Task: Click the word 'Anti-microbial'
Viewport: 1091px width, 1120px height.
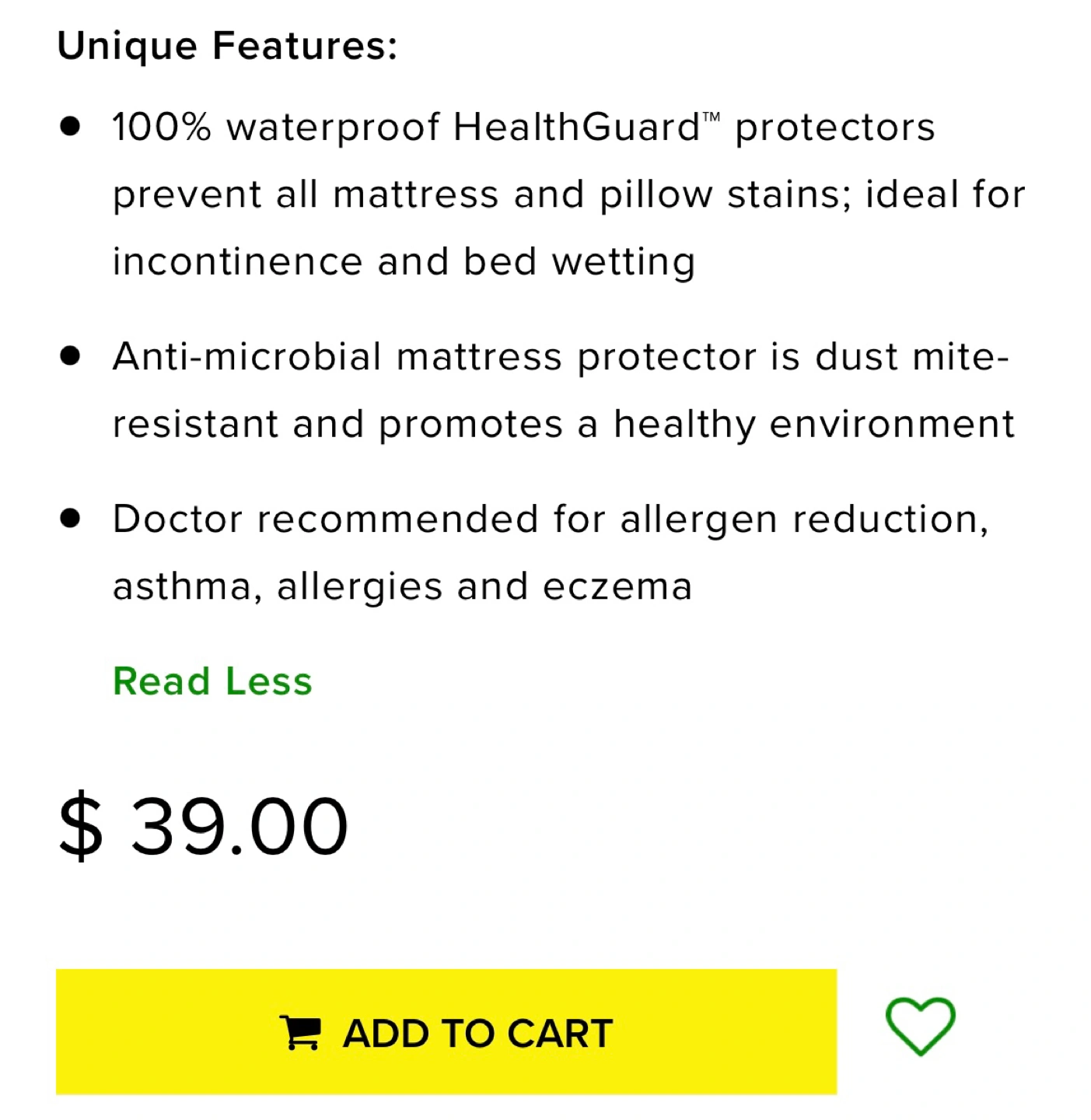Action: [248, 357]
